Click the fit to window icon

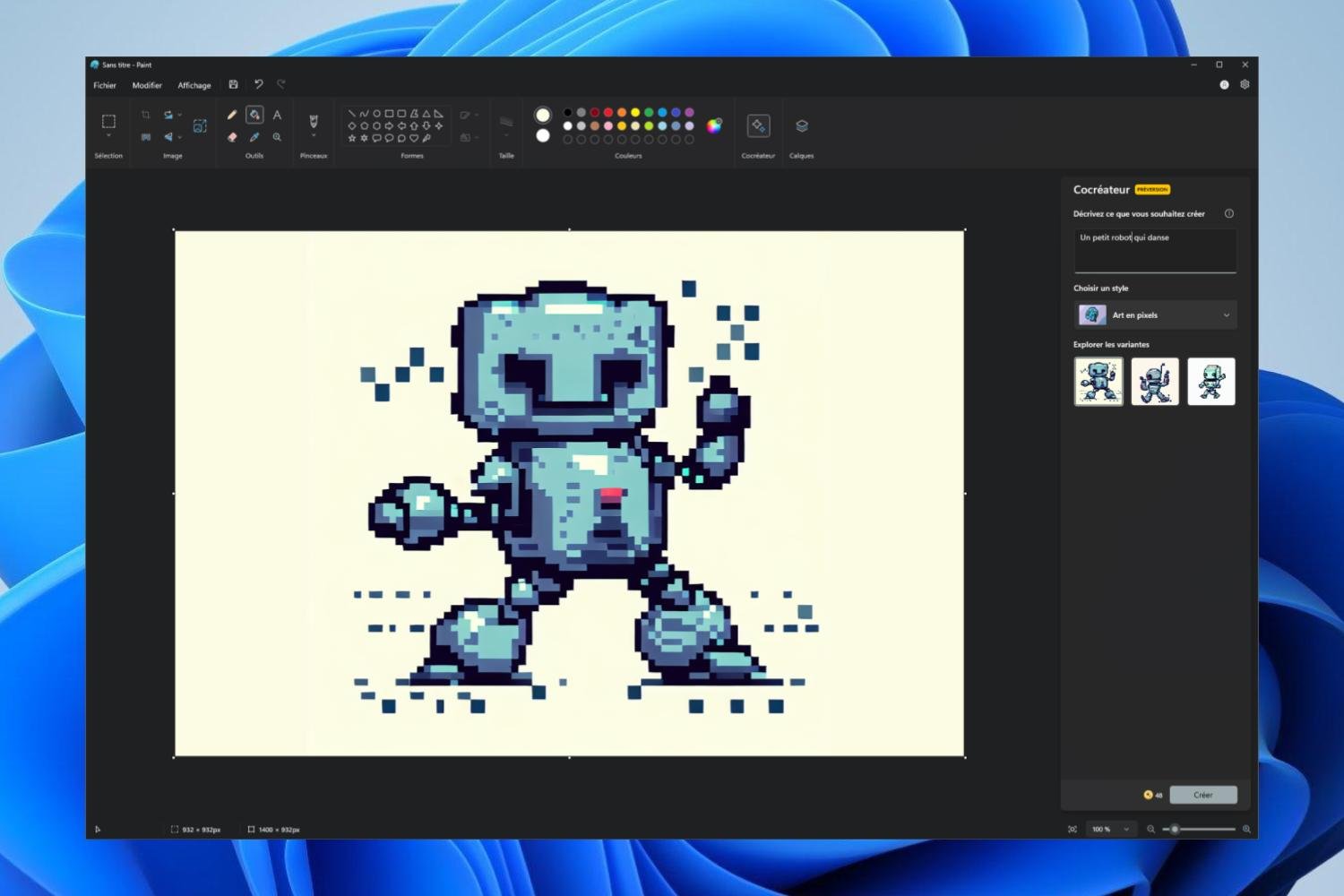click(x=1073, y=829)
